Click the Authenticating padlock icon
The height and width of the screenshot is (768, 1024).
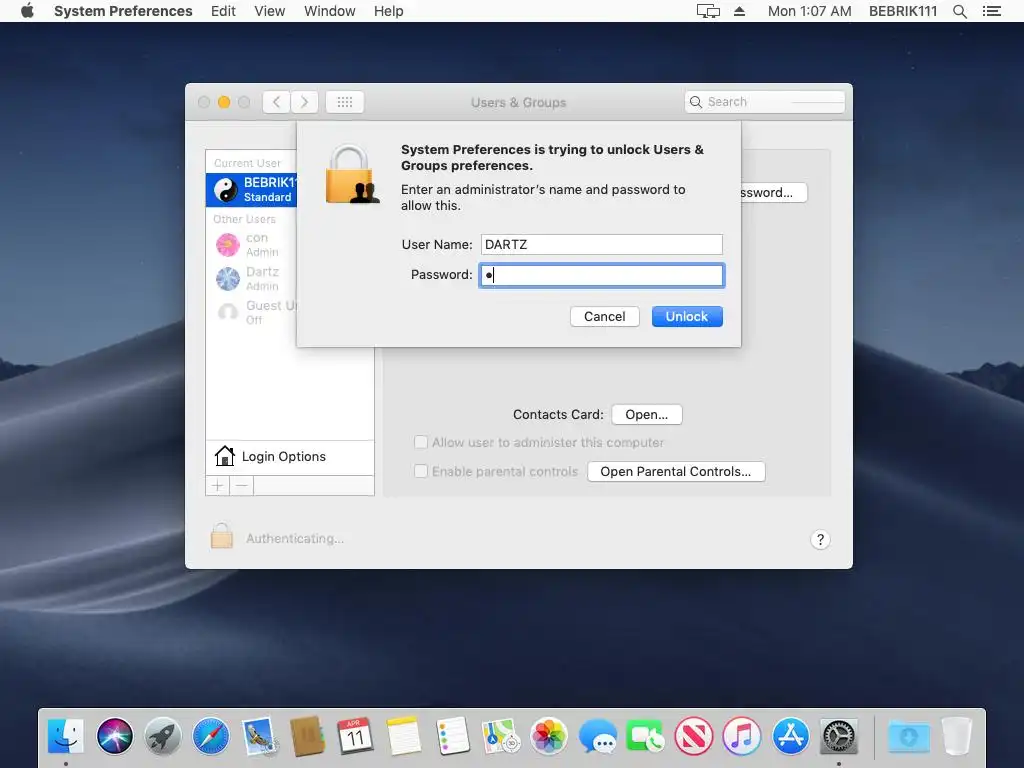click(221, 536)
